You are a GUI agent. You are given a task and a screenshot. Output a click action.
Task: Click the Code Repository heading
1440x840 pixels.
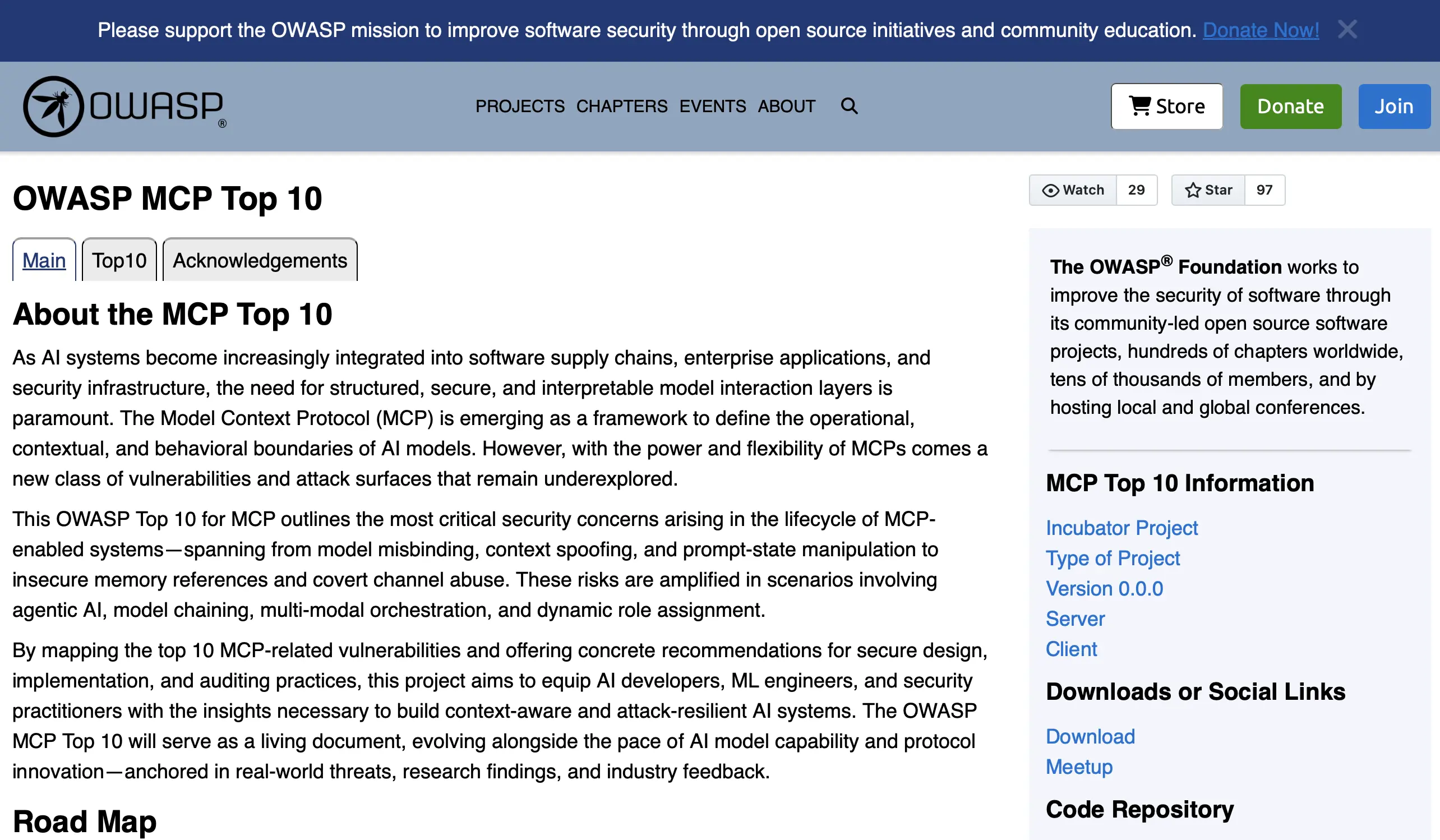click(1139, 809)
